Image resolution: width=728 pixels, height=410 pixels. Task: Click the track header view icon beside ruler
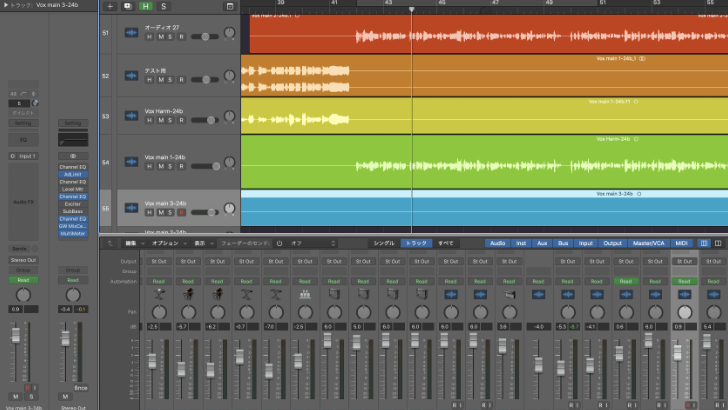[230, 7]
